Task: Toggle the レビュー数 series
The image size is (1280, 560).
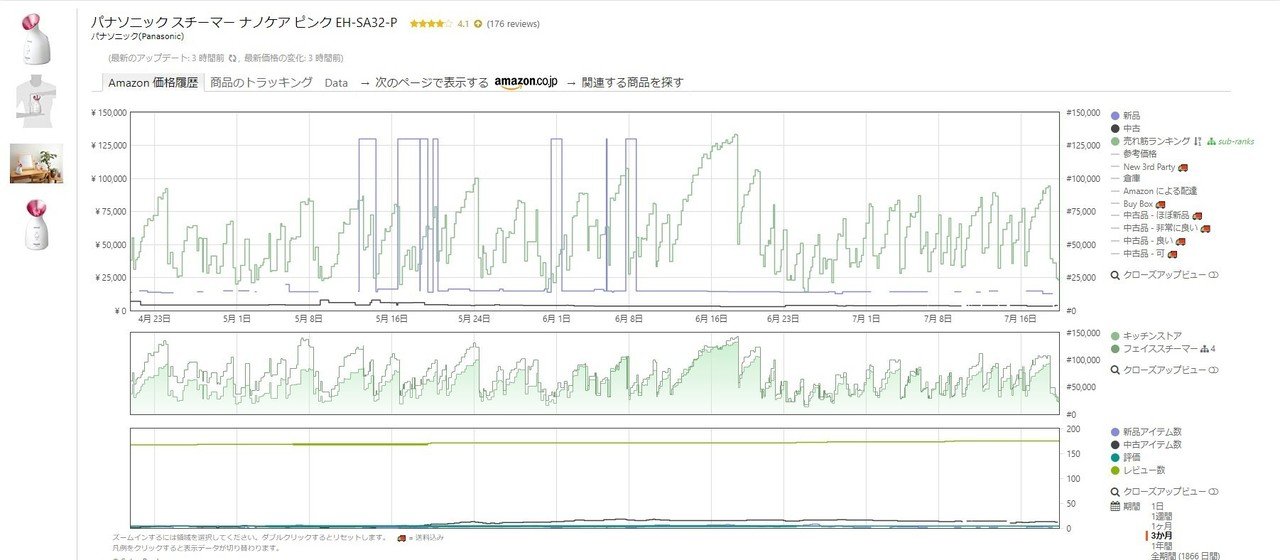Action: 1137,470
